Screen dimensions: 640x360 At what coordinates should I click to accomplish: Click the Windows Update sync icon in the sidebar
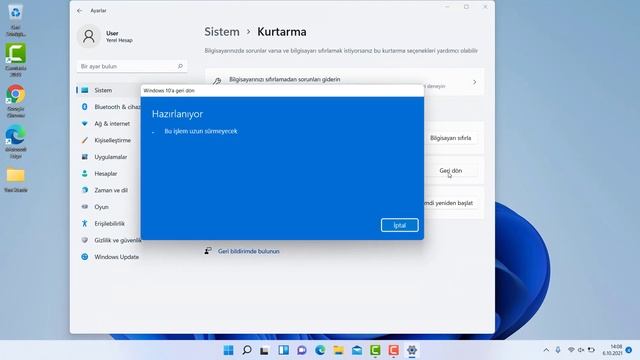(84, 257)
